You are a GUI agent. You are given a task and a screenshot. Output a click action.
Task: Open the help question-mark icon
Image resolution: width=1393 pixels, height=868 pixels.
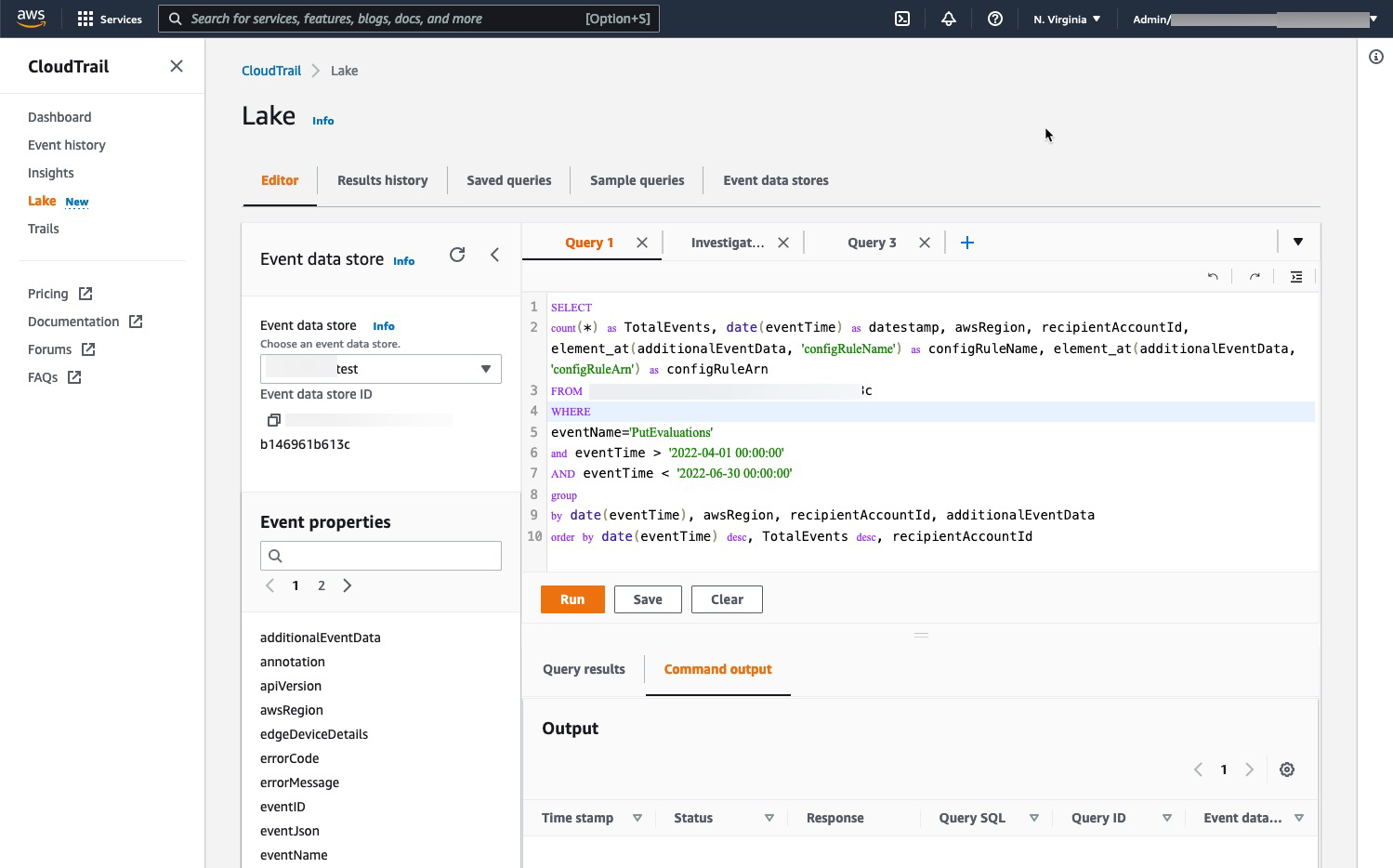coord(994,18)
